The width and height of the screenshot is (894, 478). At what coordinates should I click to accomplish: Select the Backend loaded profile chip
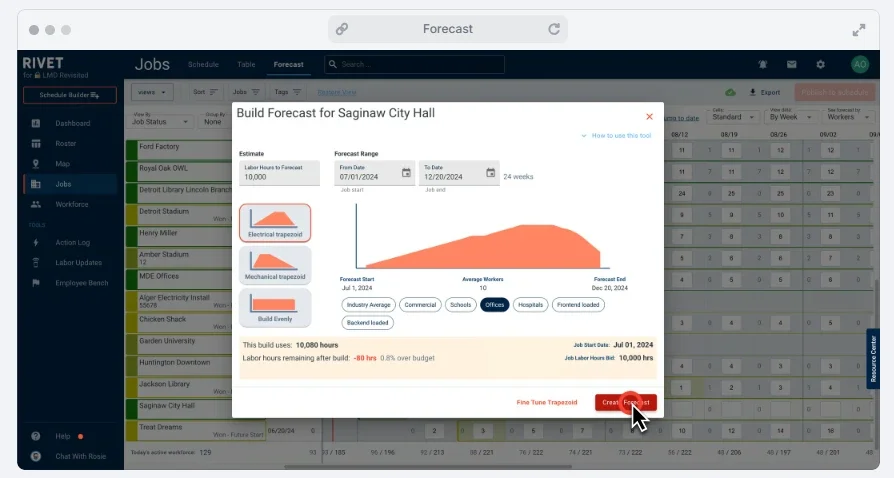coord(367,323)
